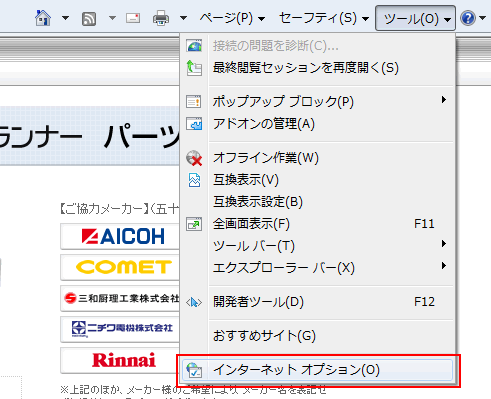Click the AICOH logo banner
The height and width of the screenshot is (399, 491).
point(120,236)
